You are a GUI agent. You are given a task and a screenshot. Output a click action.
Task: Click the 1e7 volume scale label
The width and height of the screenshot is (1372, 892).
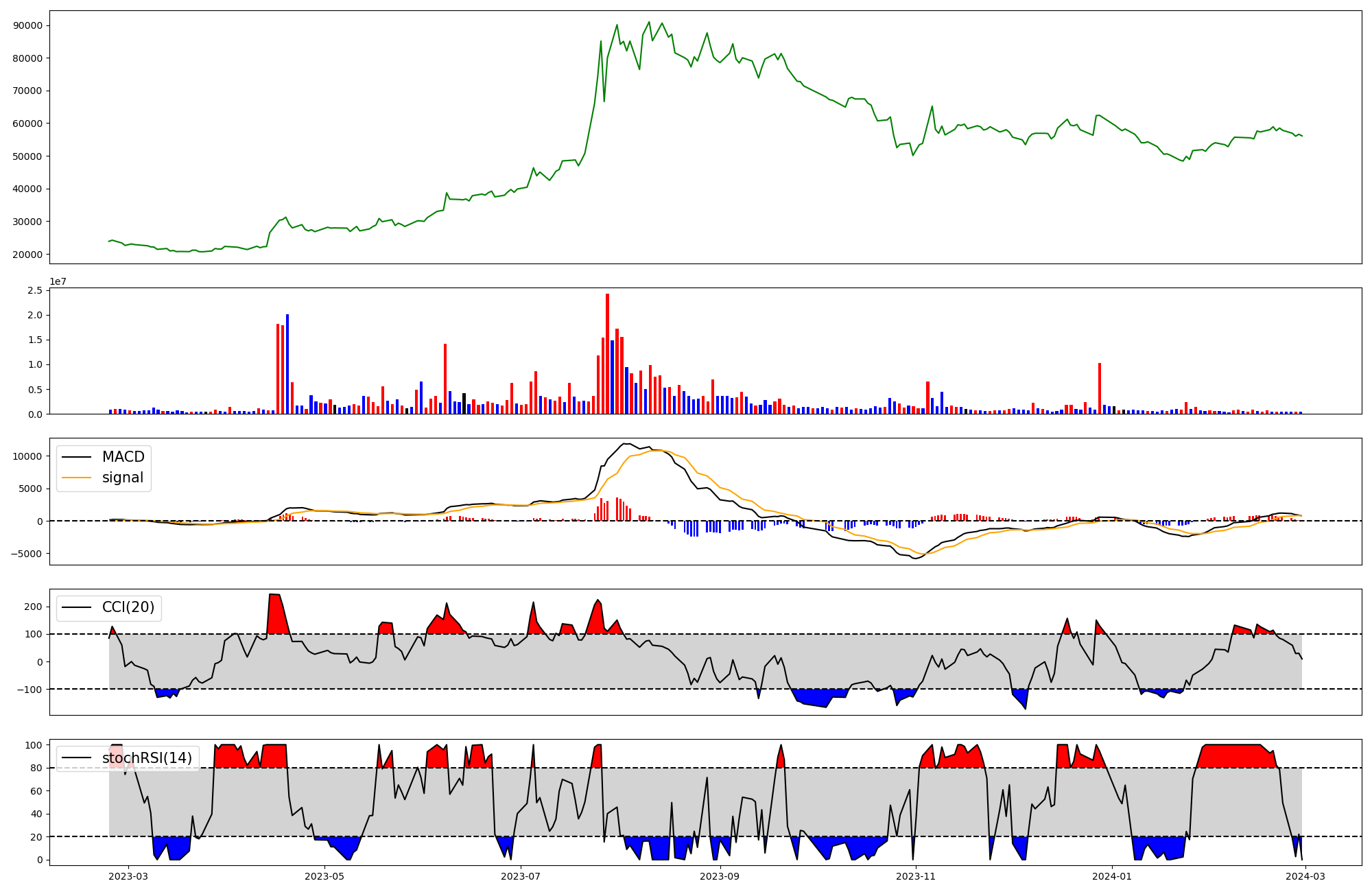[x=58, y=281]
